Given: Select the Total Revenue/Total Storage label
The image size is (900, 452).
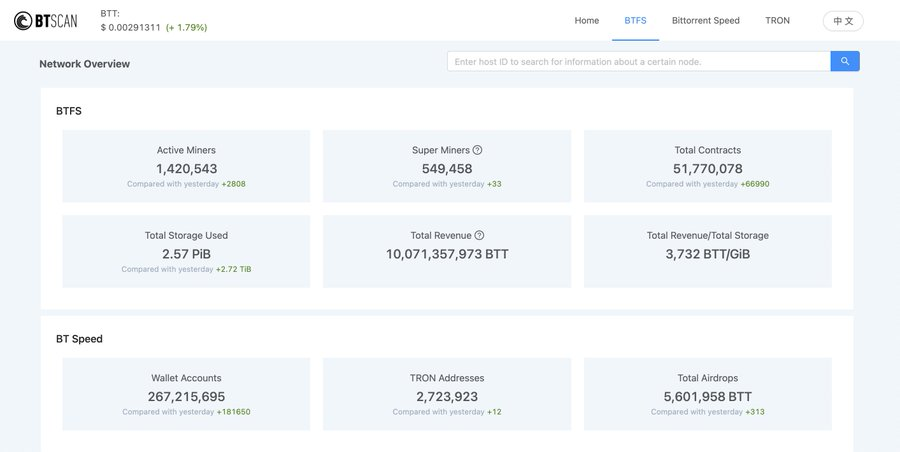Looking at the screenshot, I should (x=708, y=235).
